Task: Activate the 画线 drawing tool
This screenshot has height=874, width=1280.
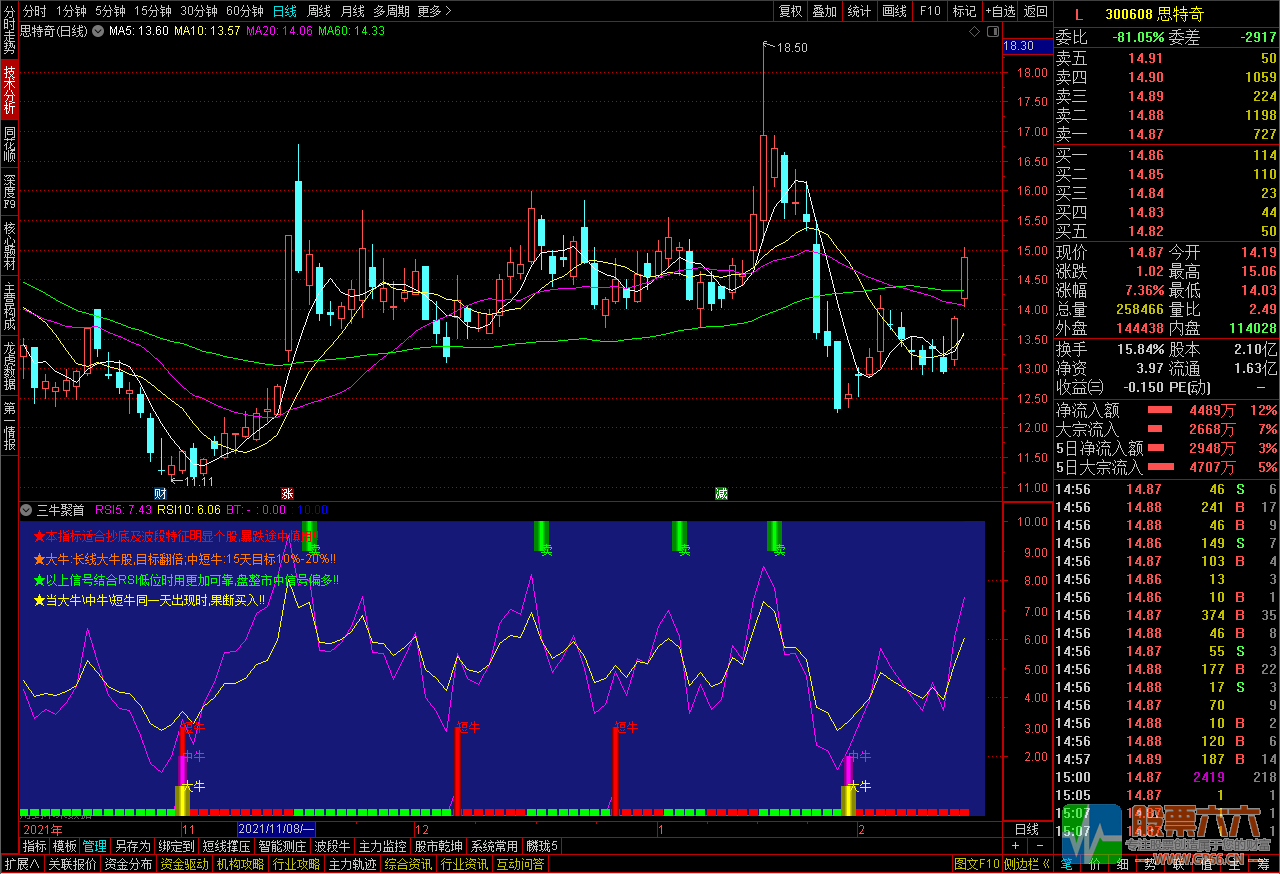Action: 894,11
